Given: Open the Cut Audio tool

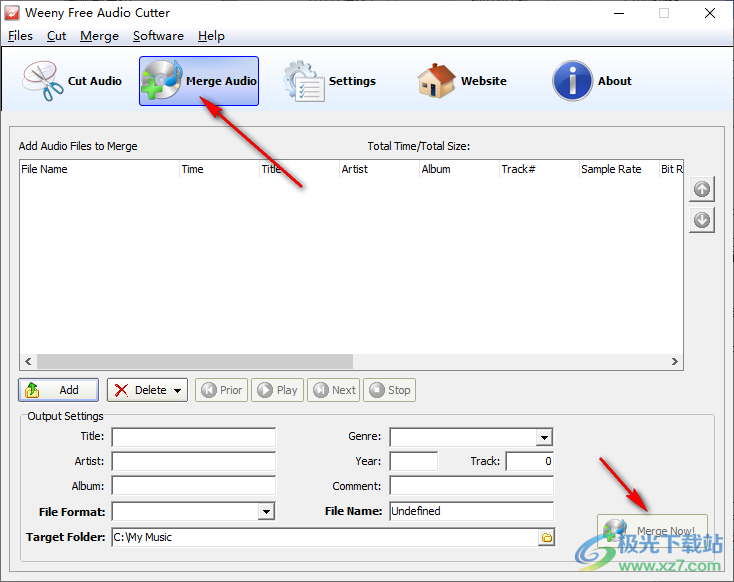Looking at the screenshot, I should tap(73, 81).
